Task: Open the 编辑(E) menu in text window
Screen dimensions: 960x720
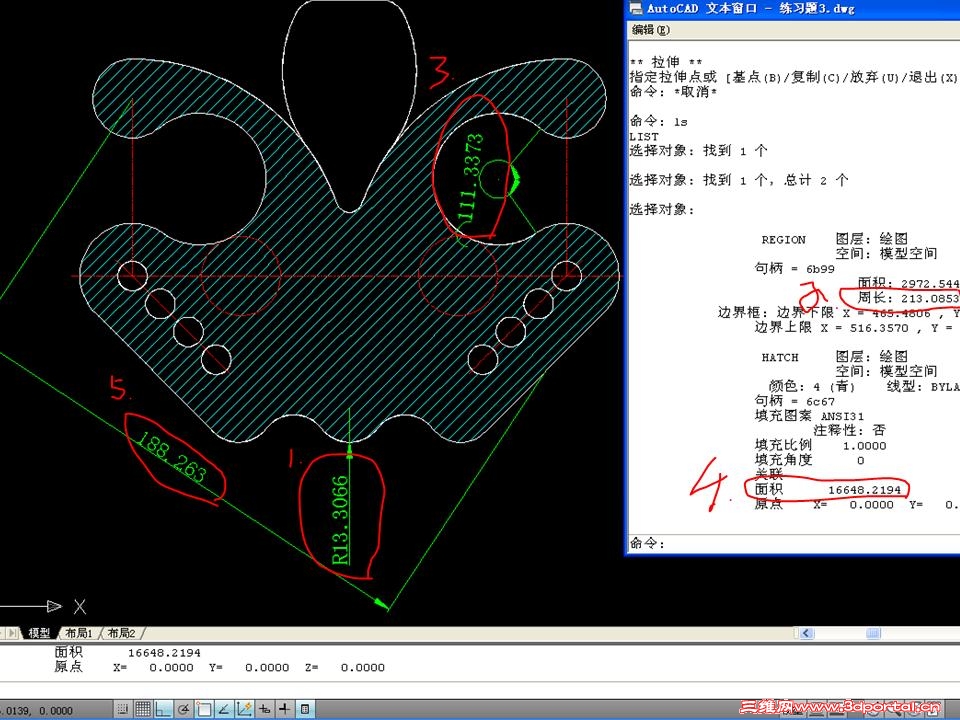Action: click(651, 29)
